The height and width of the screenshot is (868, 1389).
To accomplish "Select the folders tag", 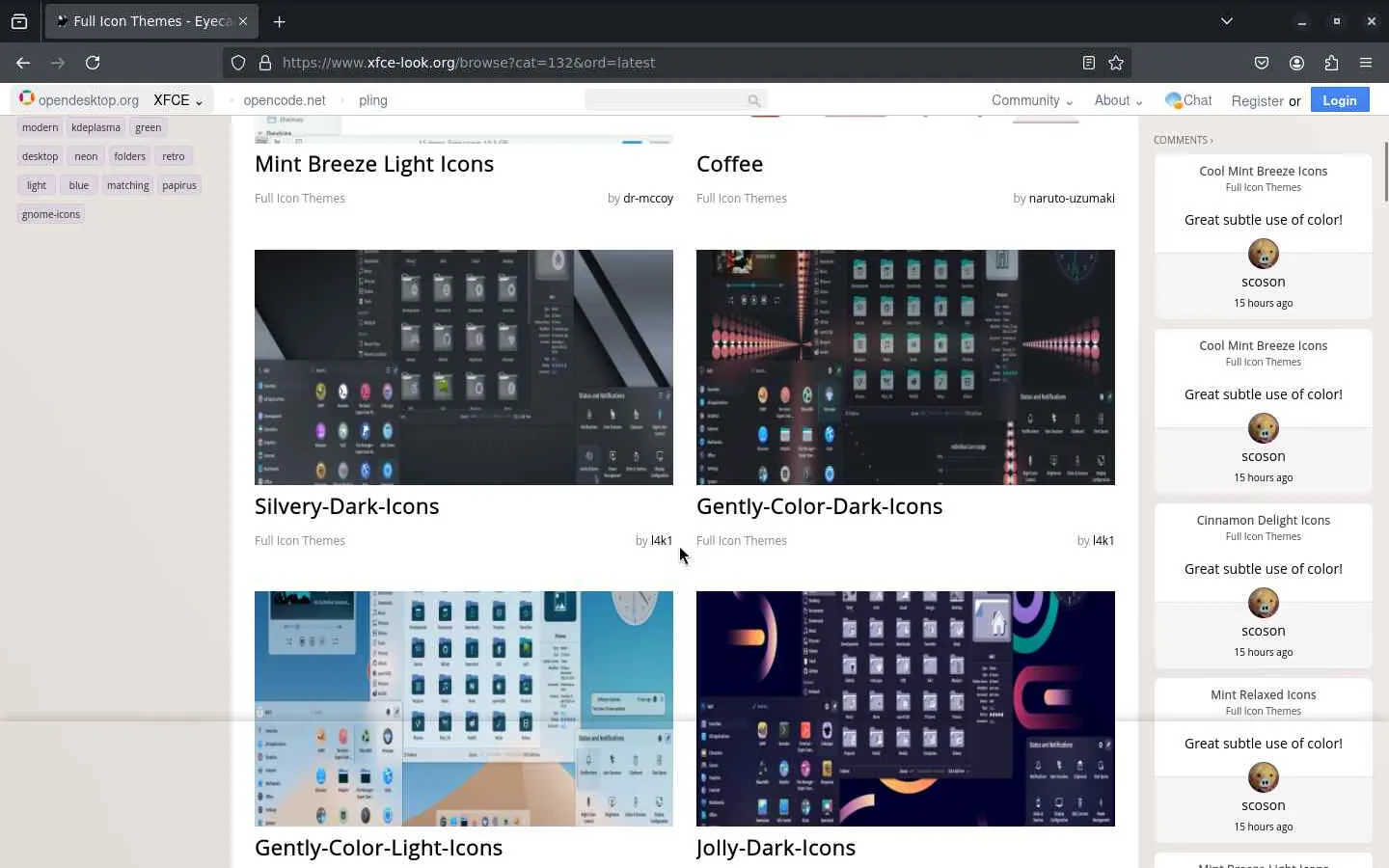I will (x=129, y=156).
